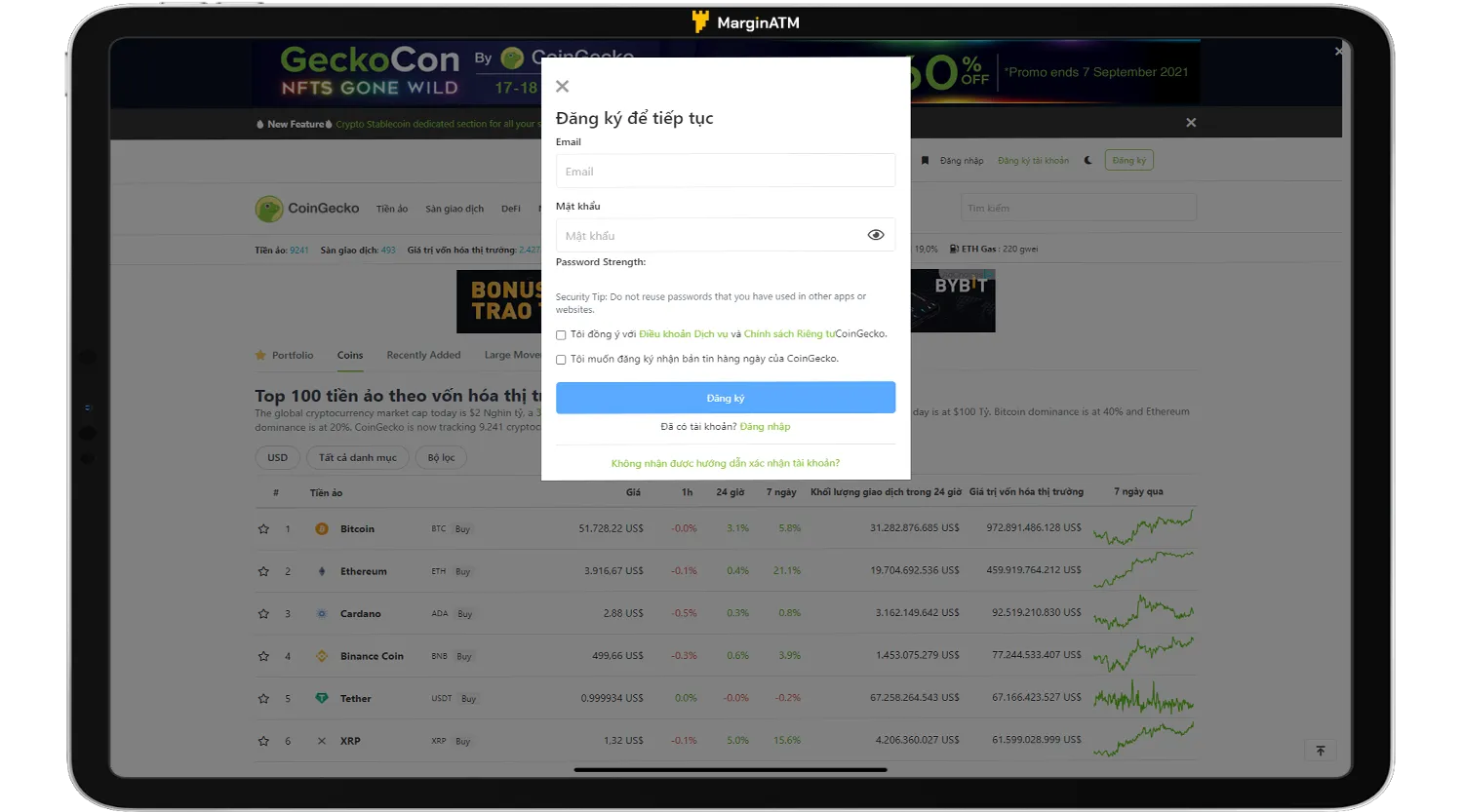The height and width of the screenshot is (812, 1463).
Task: Click Buy next to USDT
Action: 468,699
